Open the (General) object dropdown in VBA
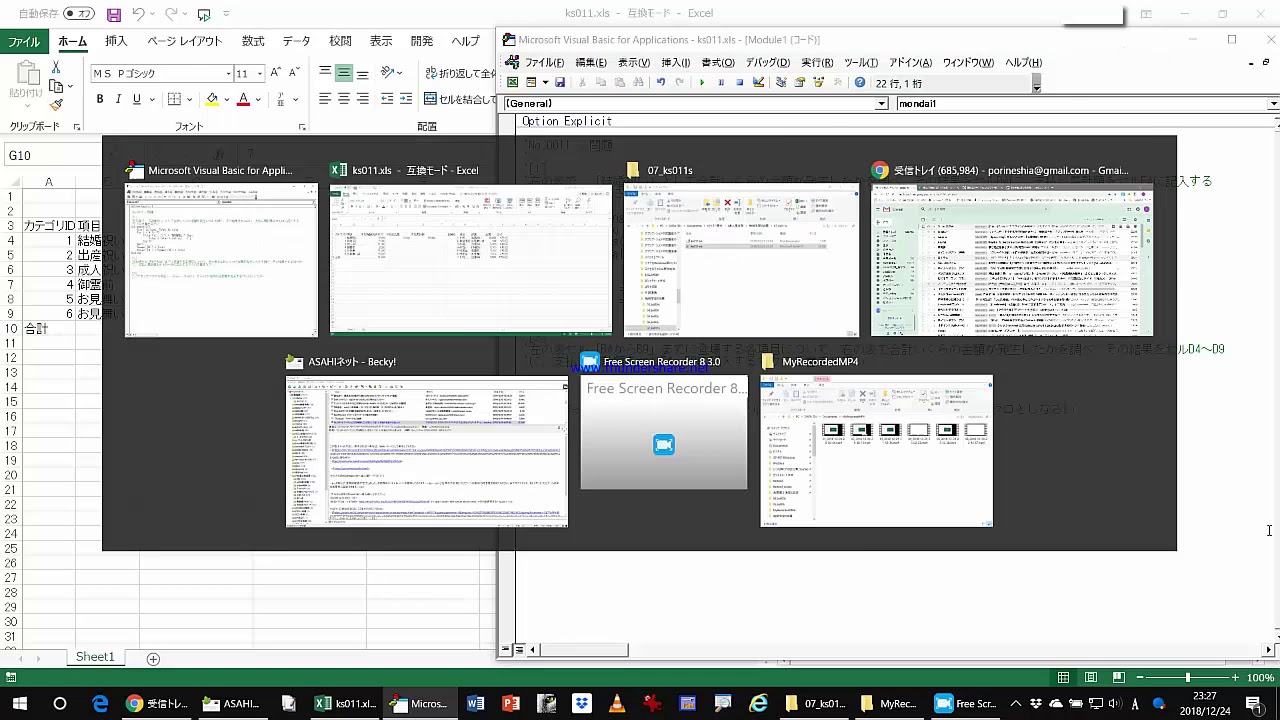 click(x=881, y=104)
